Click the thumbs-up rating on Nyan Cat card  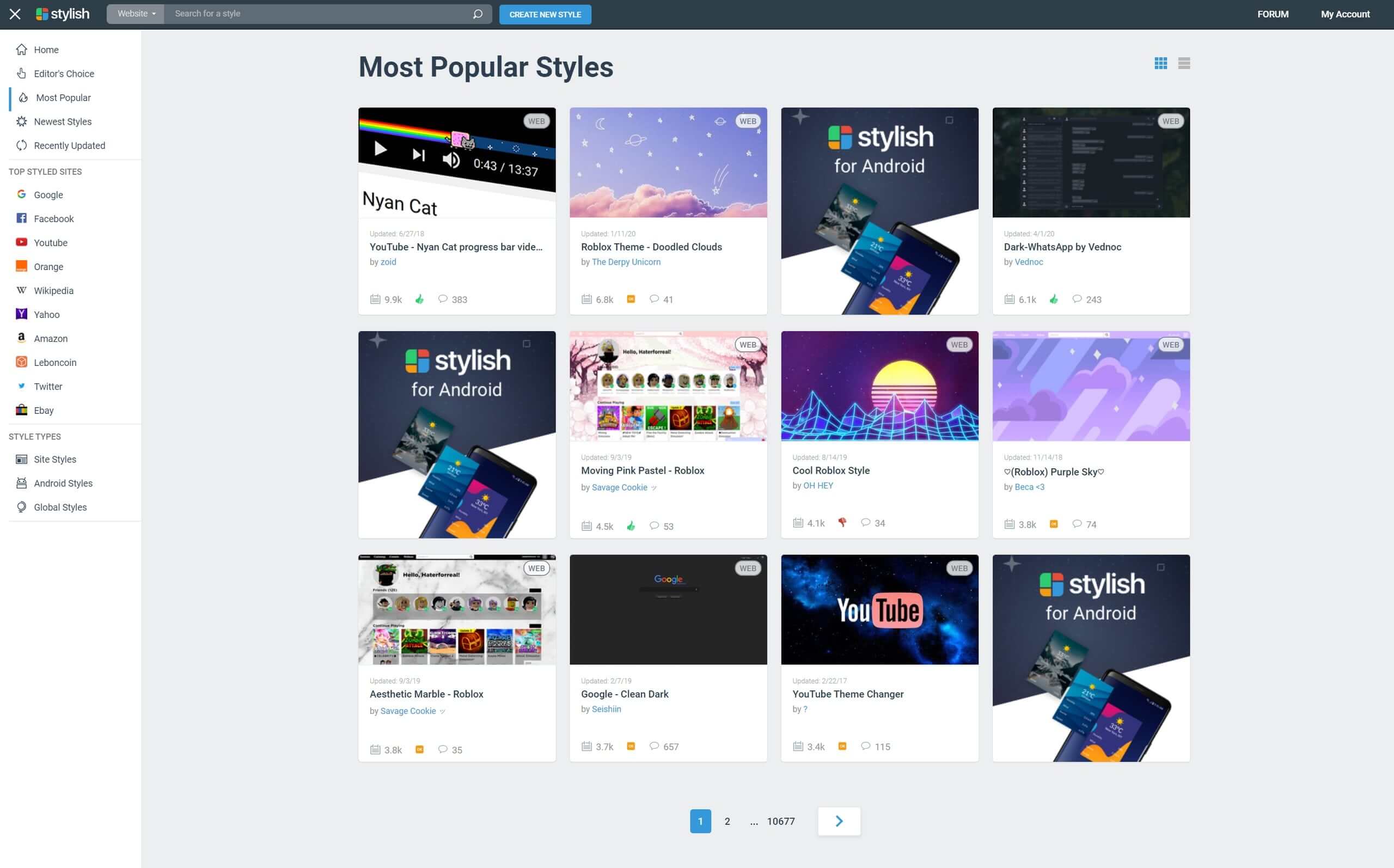(419, 299)
